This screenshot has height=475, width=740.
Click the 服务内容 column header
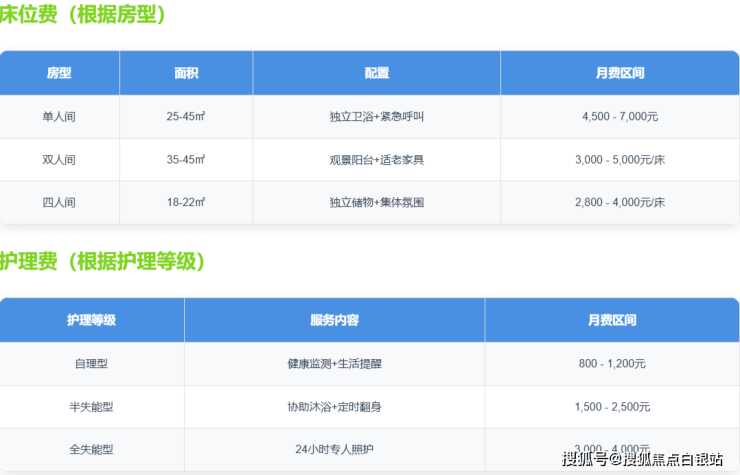pos(334,320)
